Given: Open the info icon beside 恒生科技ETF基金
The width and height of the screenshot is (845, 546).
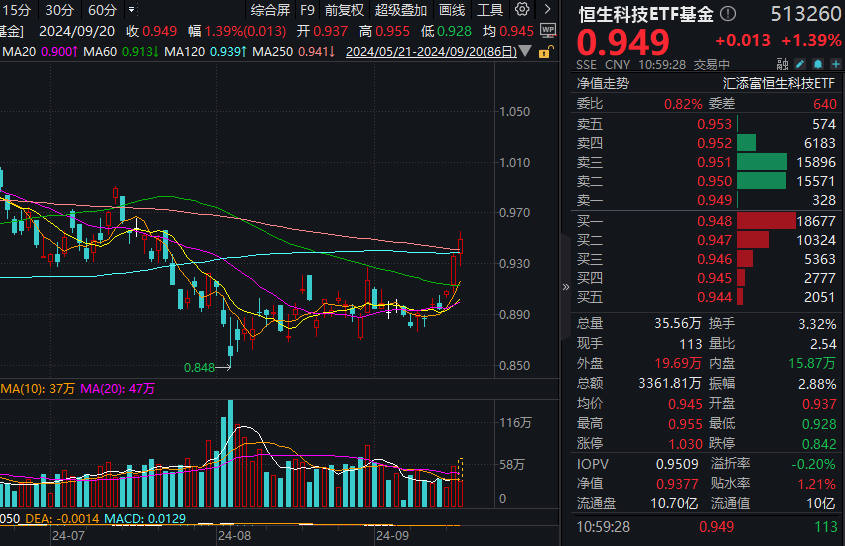Looking at the screenshot, I should click(x=728, y=13).
